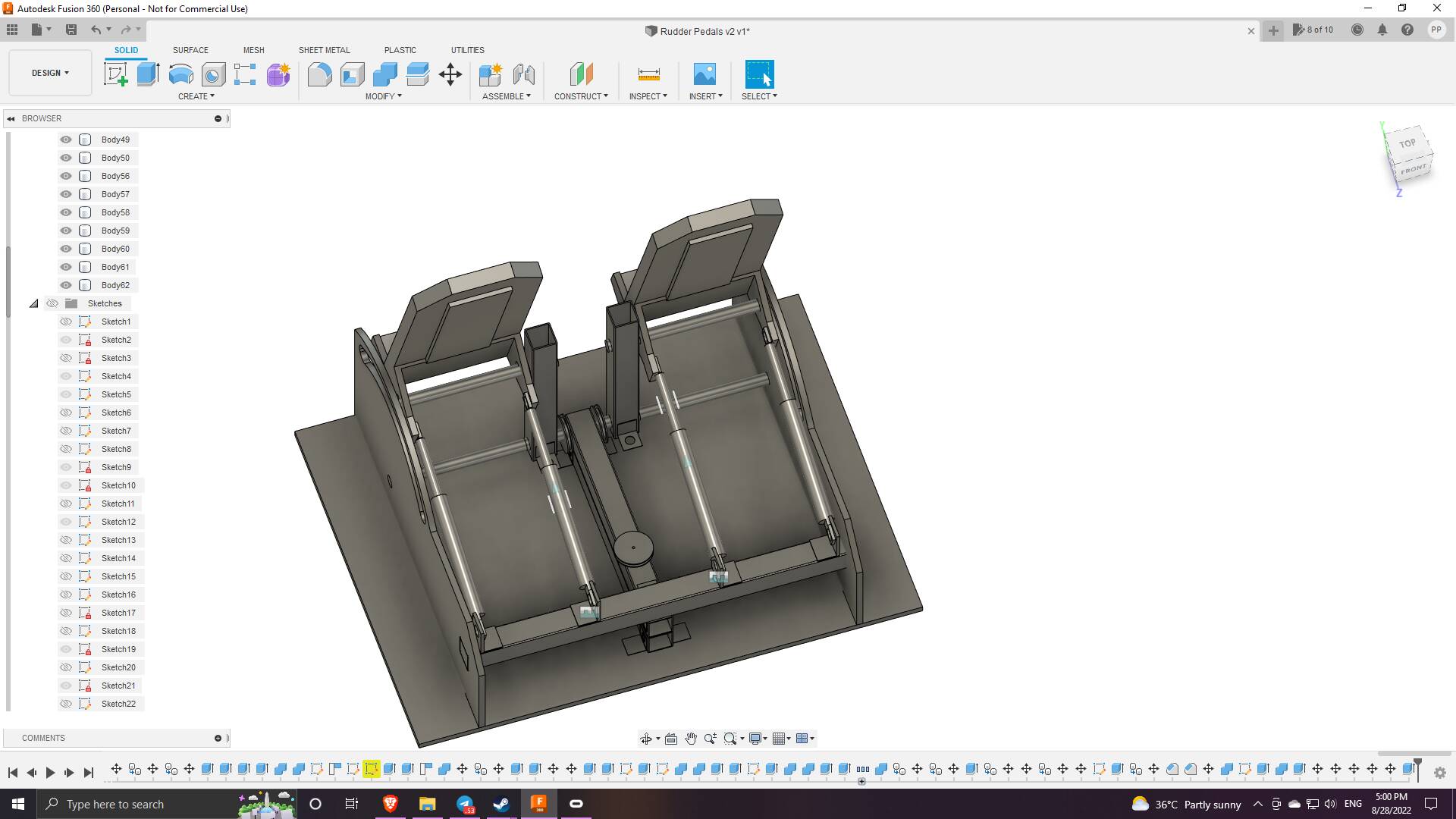Click the Measure tool icon
Screen dimensions: 1456x819
(x=648, y=74)
